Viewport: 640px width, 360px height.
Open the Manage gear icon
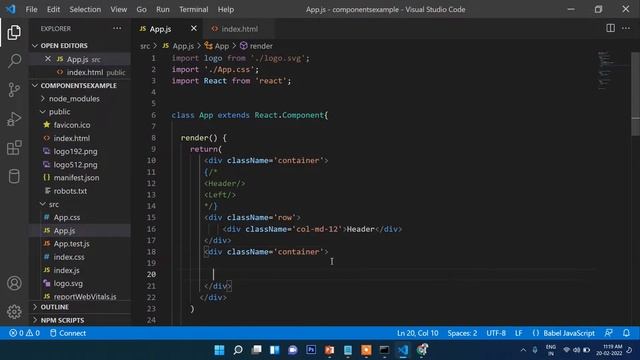[14, 311]
